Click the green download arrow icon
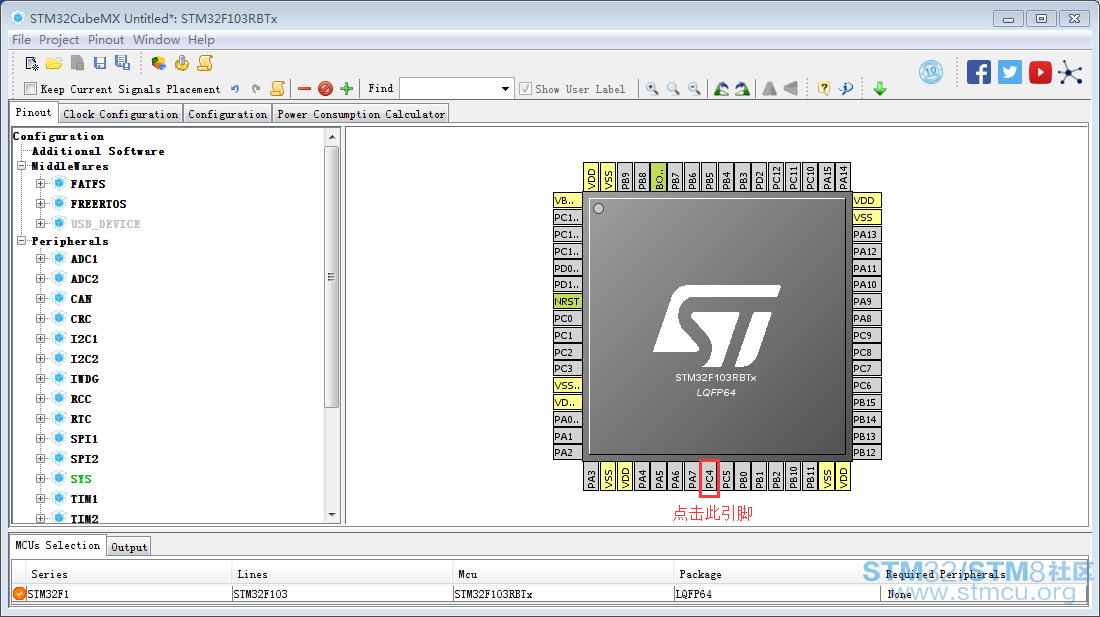Image resolution: width=1100 pixels, height=617 pixels. click(x=880, y=88)
